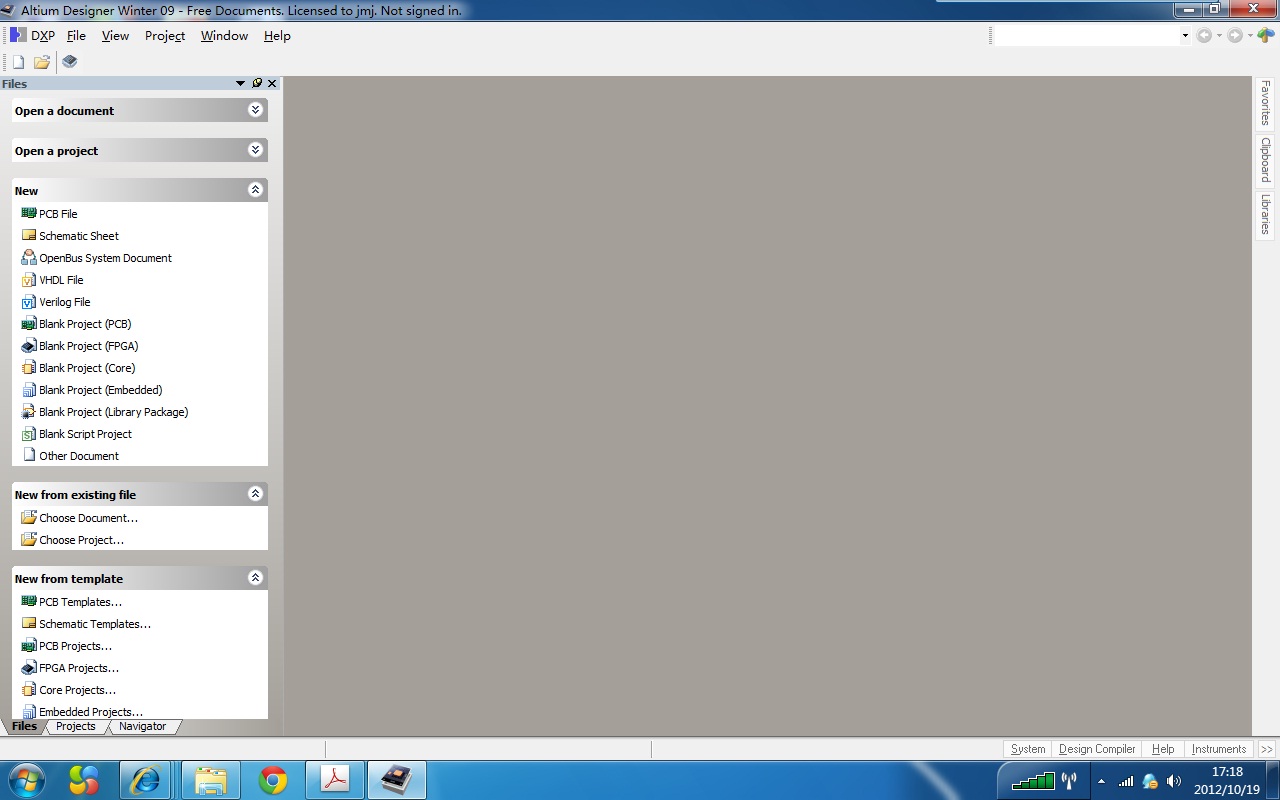Image resolution: width=1280 pixels, height=800 pixels.
Task: Switch to the Navigator tab
Action: [x=143, y=726]
